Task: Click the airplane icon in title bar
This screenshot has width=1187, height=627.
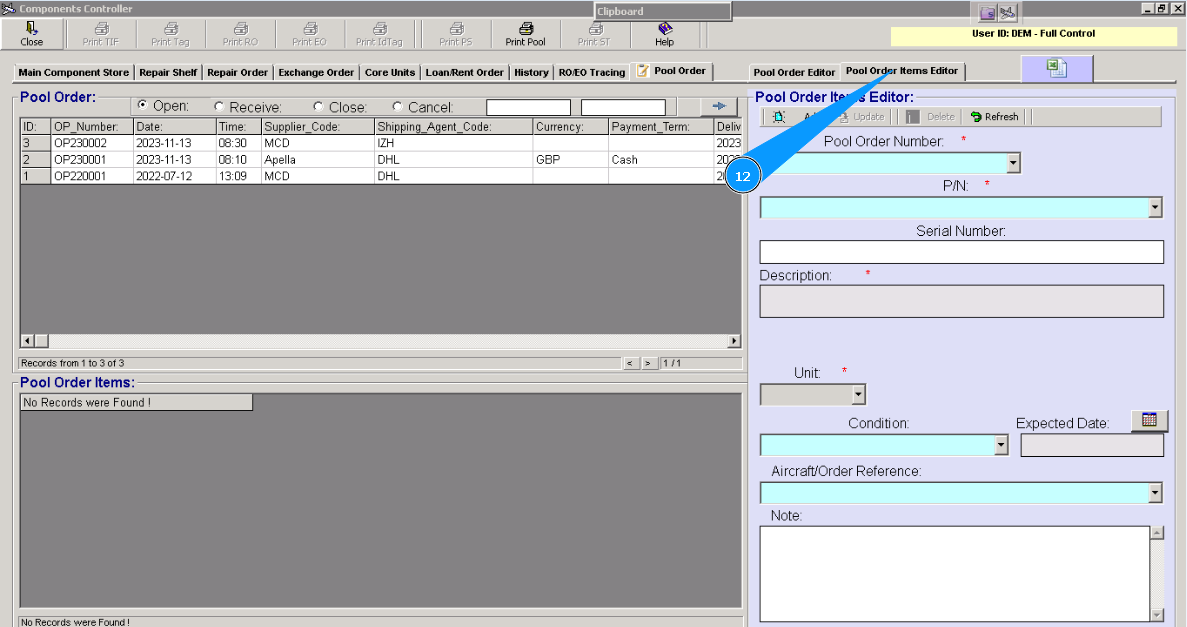Action: point(1007,13)
